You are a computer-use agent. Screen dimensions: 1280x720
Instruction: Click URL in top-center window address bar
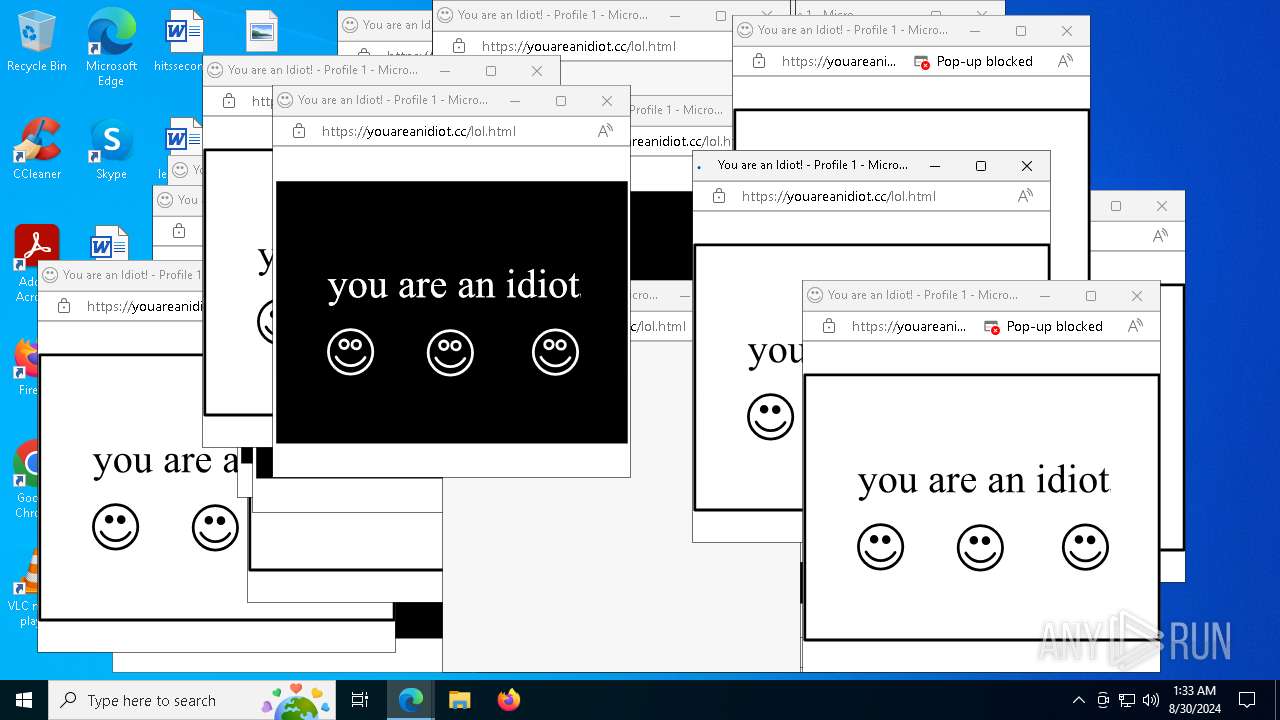coord(579,46)
